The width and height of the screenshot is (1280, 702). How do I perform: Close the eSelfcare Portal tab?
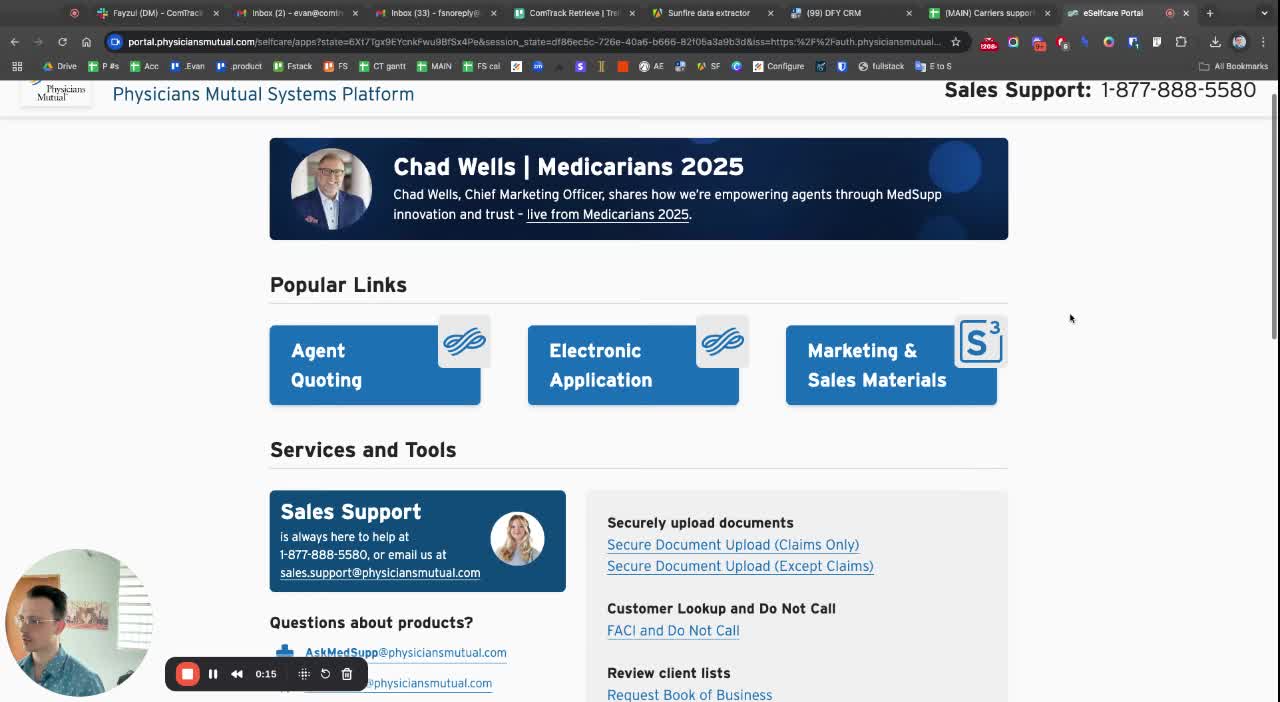1186,13
